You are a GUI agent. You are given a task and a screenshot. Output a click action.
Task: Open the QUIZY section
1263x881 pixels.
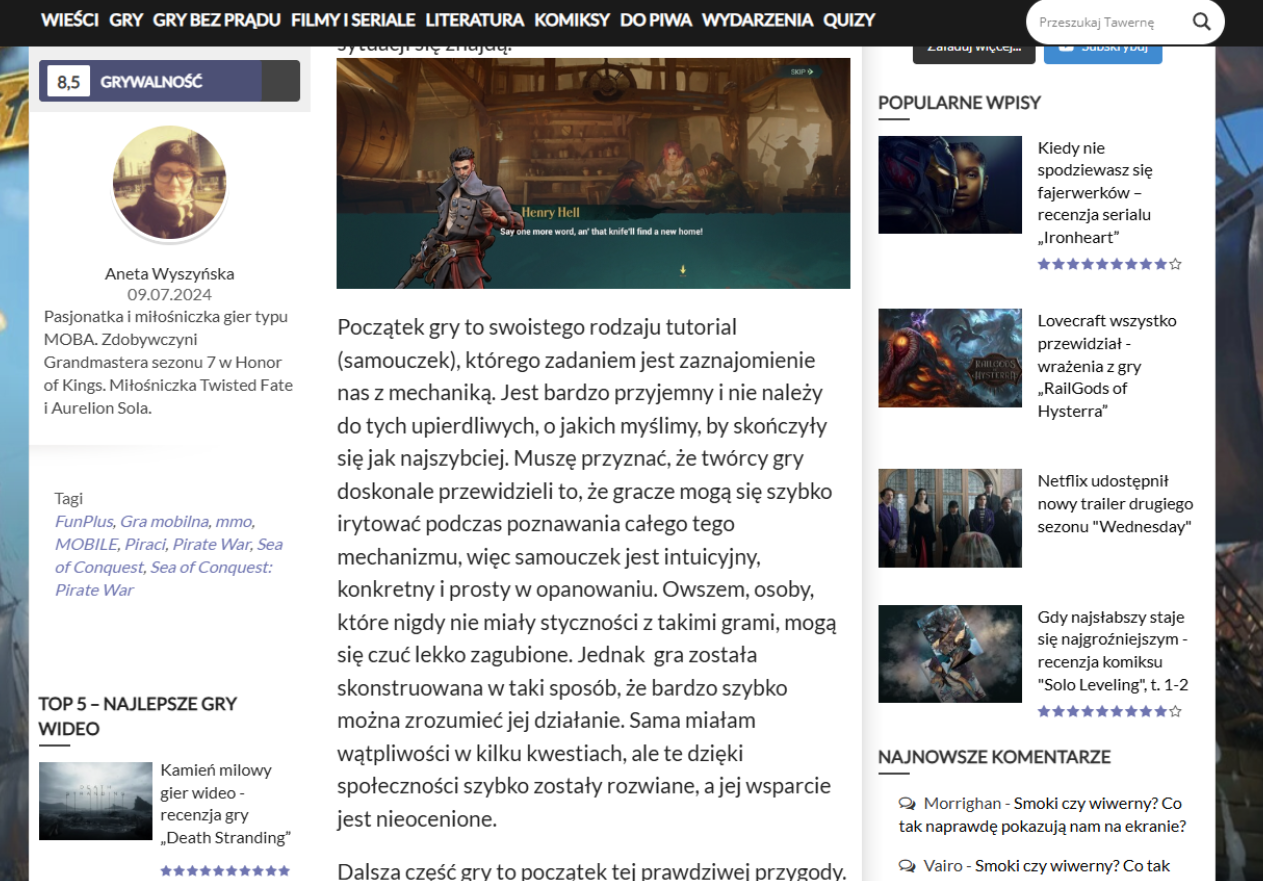tap(849, 20)
